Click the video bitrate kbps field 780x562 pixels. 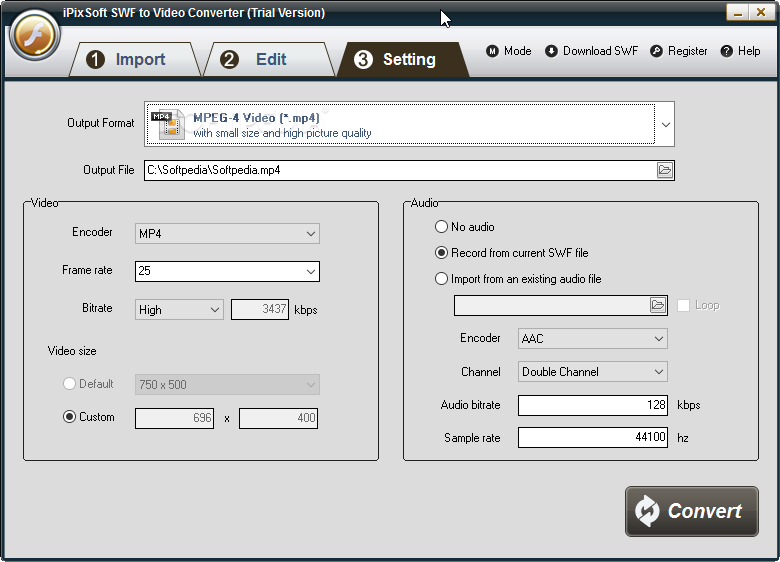click(x=260, y=309)
